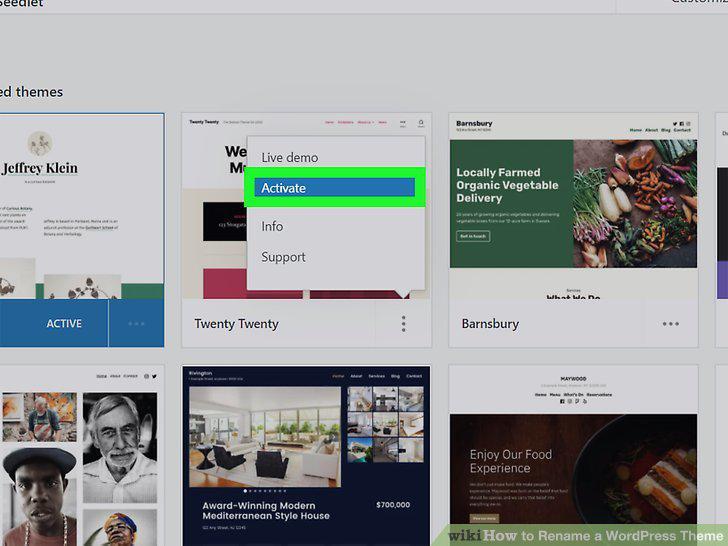This screenshot has height=546, width=728.
Task: Open Support from the theme popup menu
Action: (283, 257)
